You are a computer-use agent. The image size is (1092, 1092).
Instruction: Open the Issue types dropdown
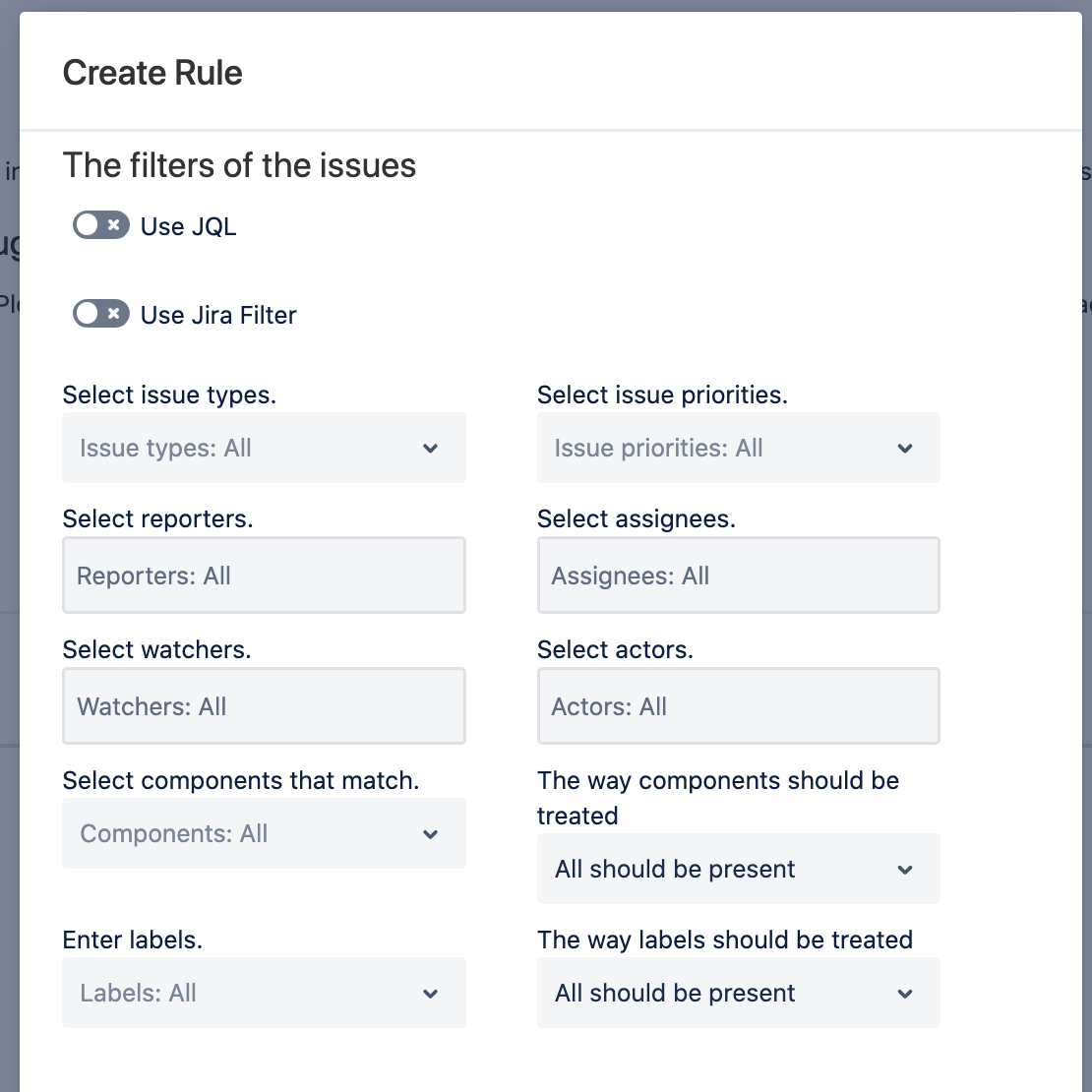click(x=263, y=449)
